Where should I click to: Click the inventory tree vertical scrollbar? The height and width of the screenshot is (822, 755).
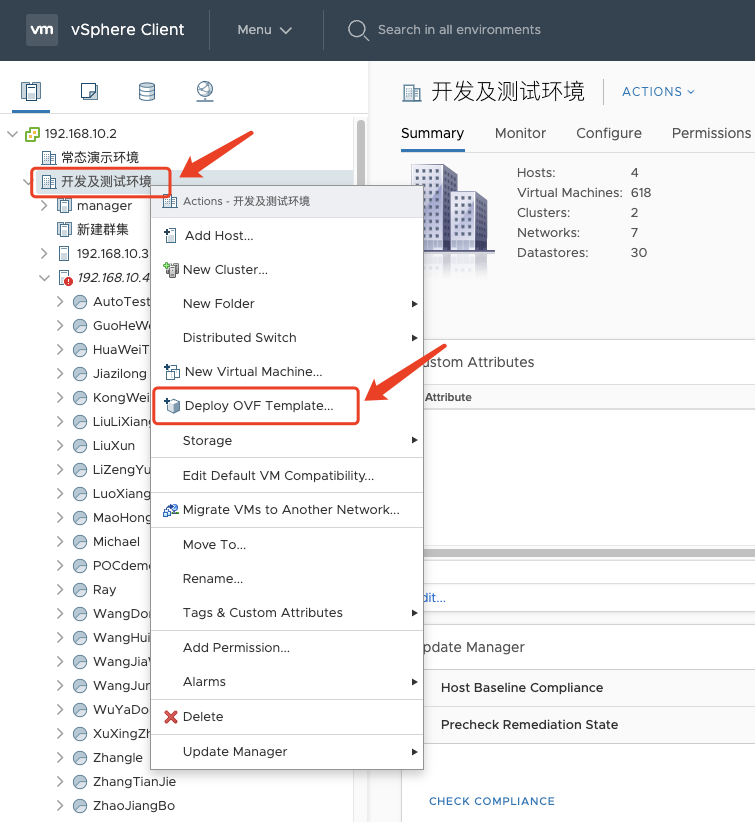361,152
